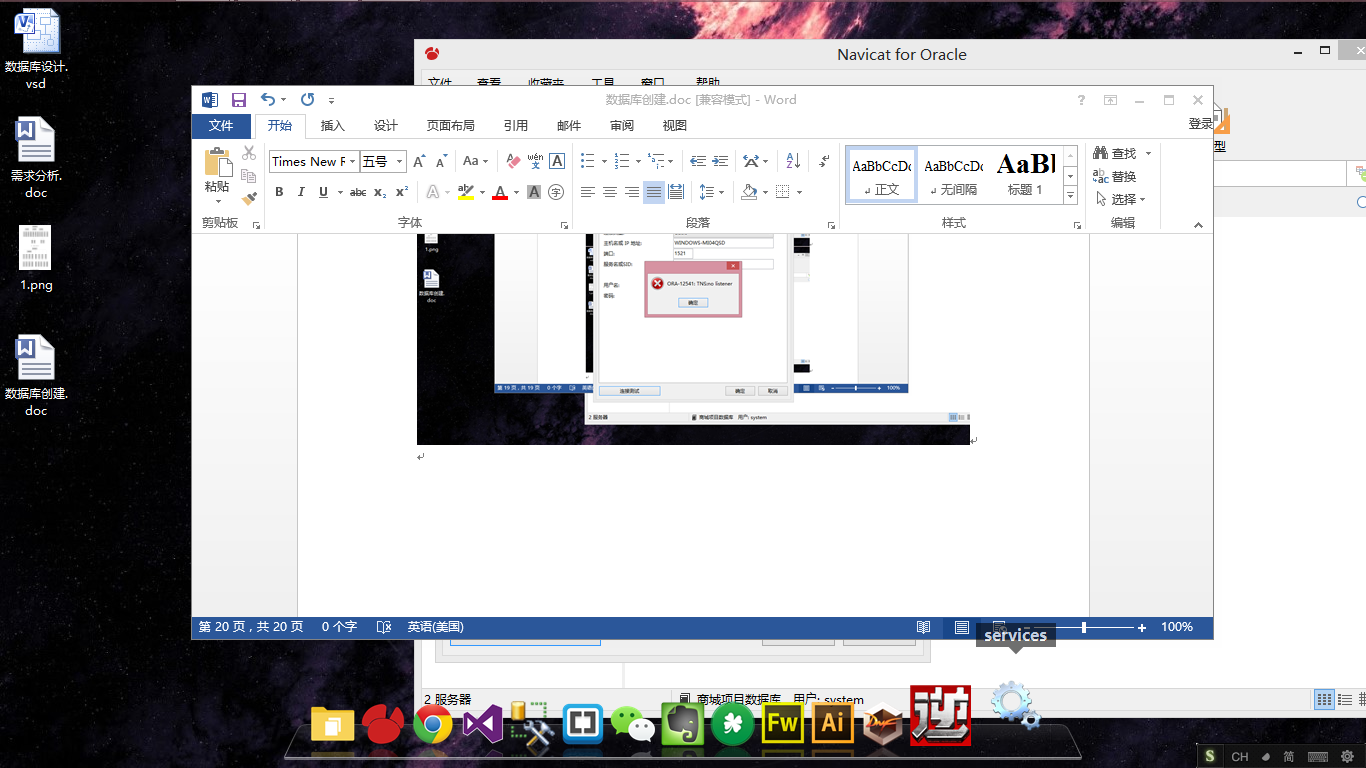The width and height of the screenshot is (1366, 768).
Task: Open the font size dropdown showing 五号
Action: click(400, 161)
